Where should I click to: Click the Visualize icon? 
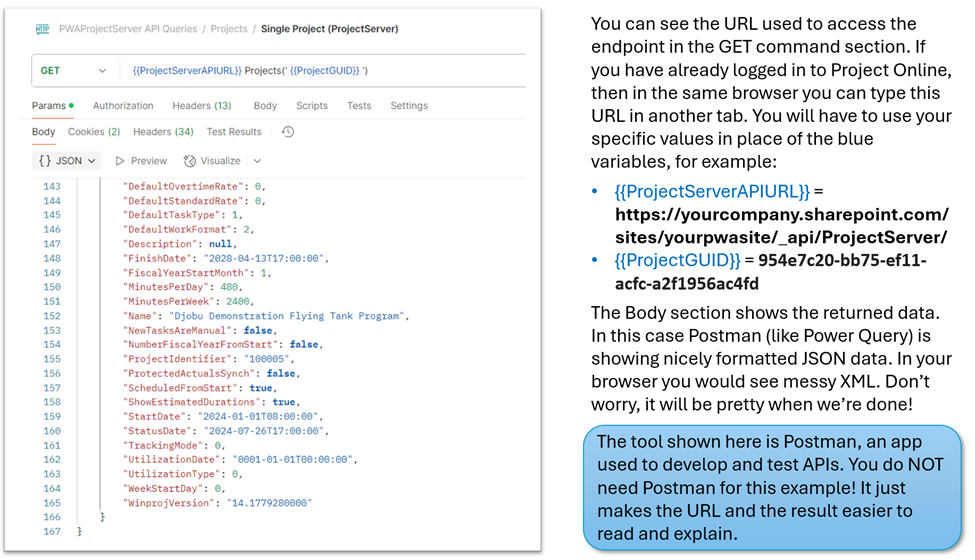click(190, 161)
